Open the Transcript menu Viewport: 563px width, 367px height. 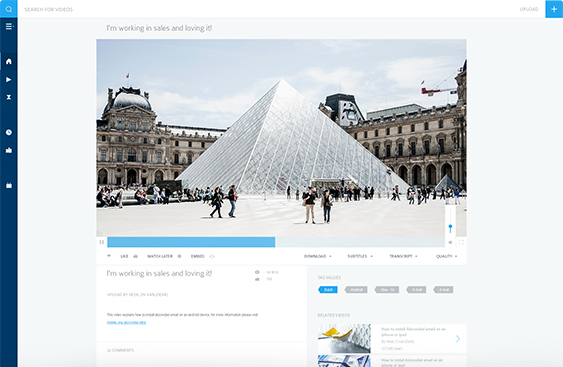[x=403, y=256]
